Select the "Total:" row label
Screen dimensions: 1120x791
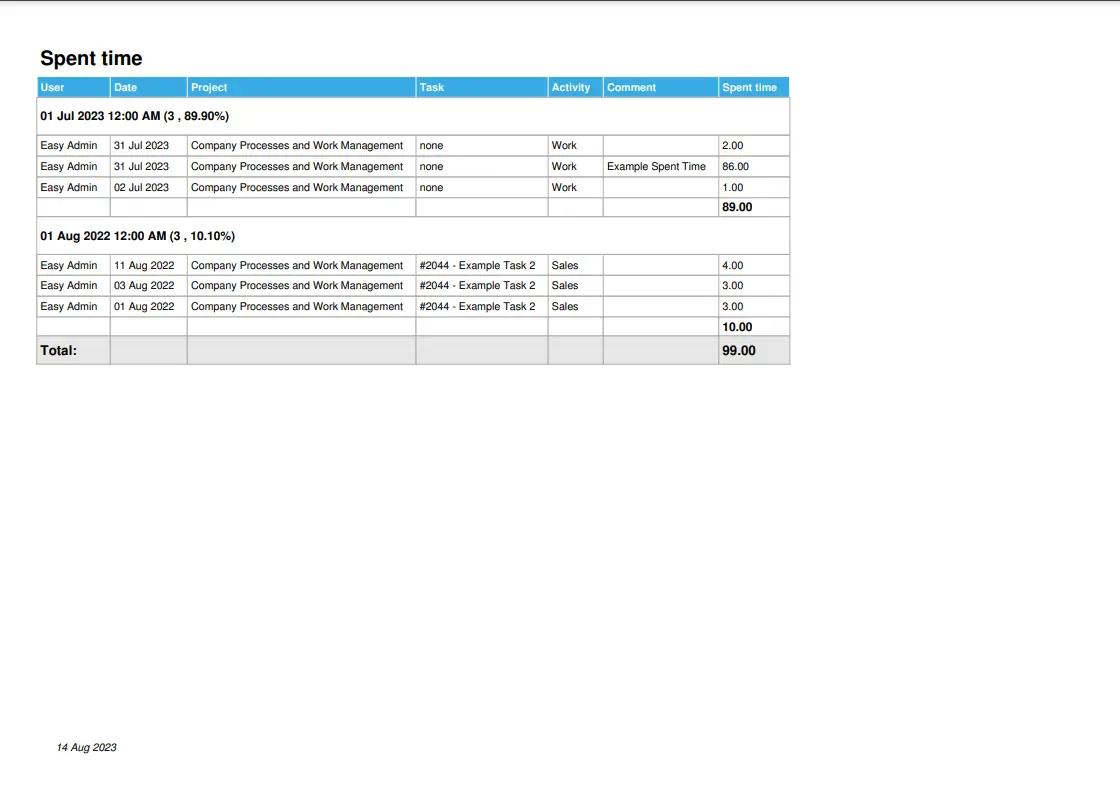[59, 351]
